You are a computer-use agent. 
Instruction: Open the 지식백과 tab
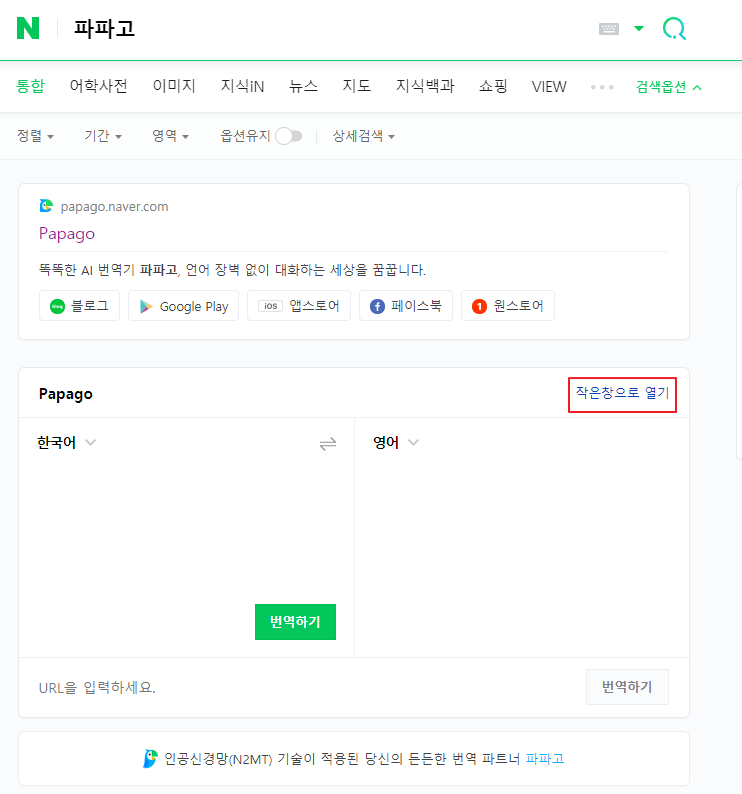coord(425,86)
